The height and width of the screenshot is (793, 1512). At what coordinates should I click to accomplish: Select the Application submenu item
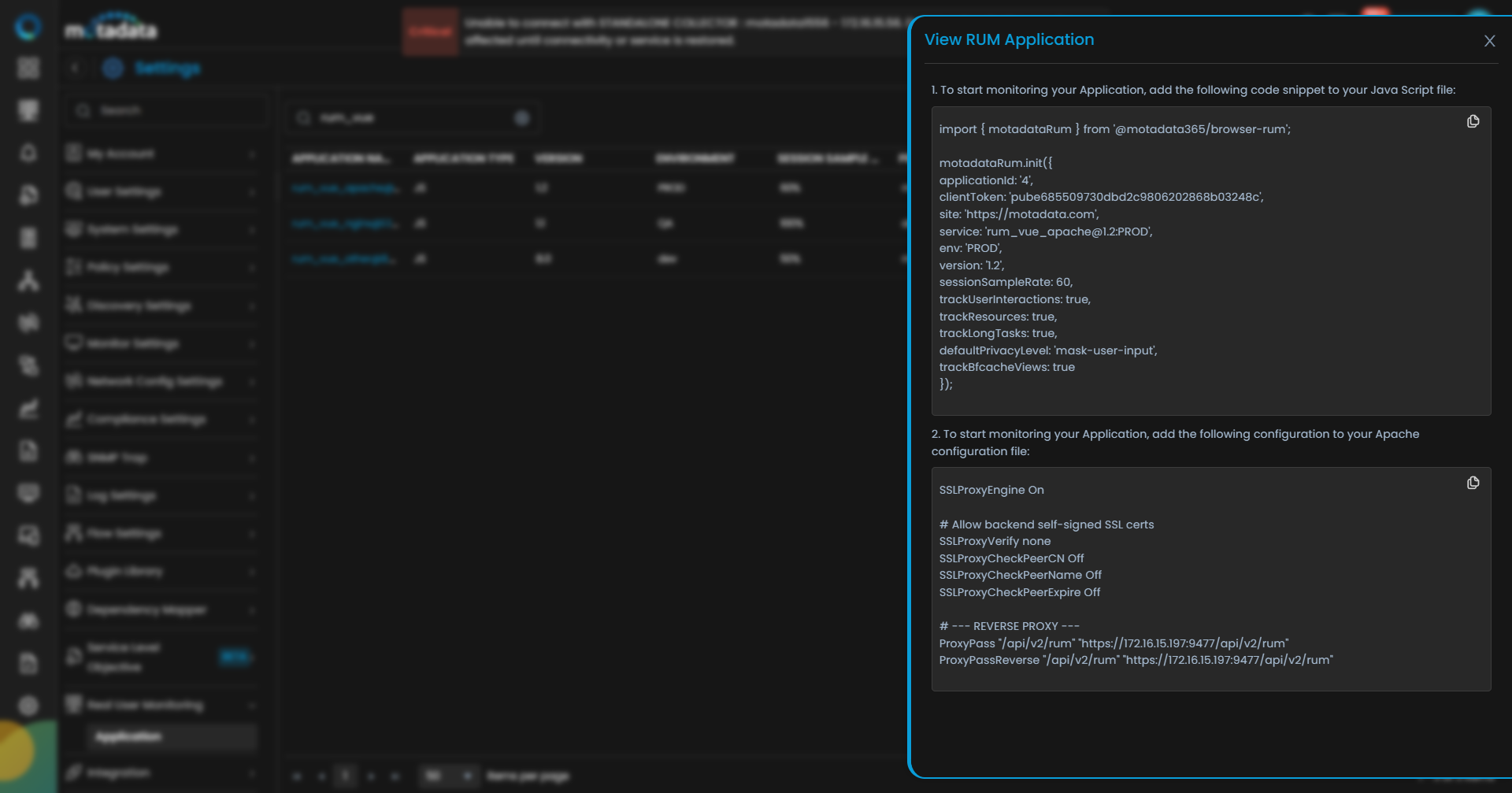click(129, 736)
